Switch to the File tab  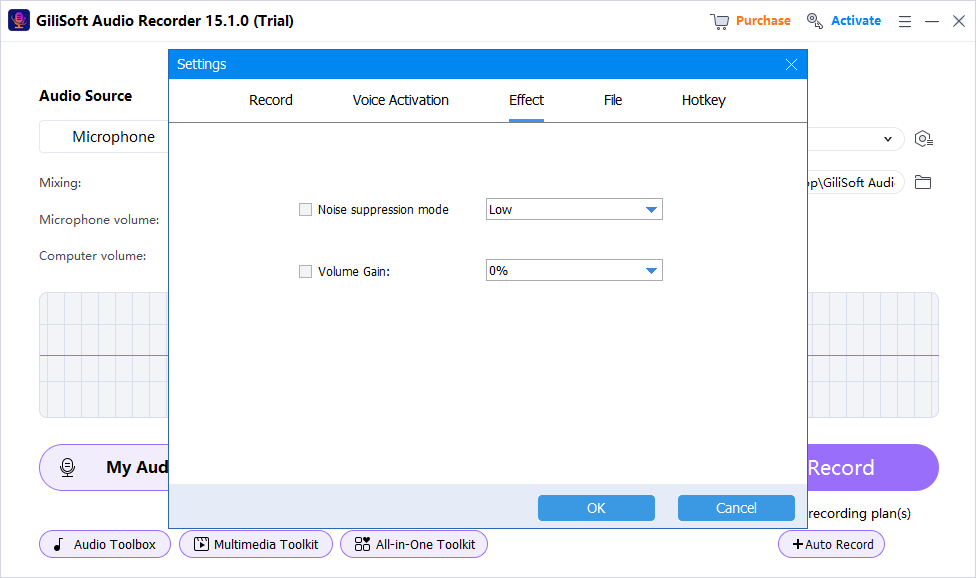point(612,100)
